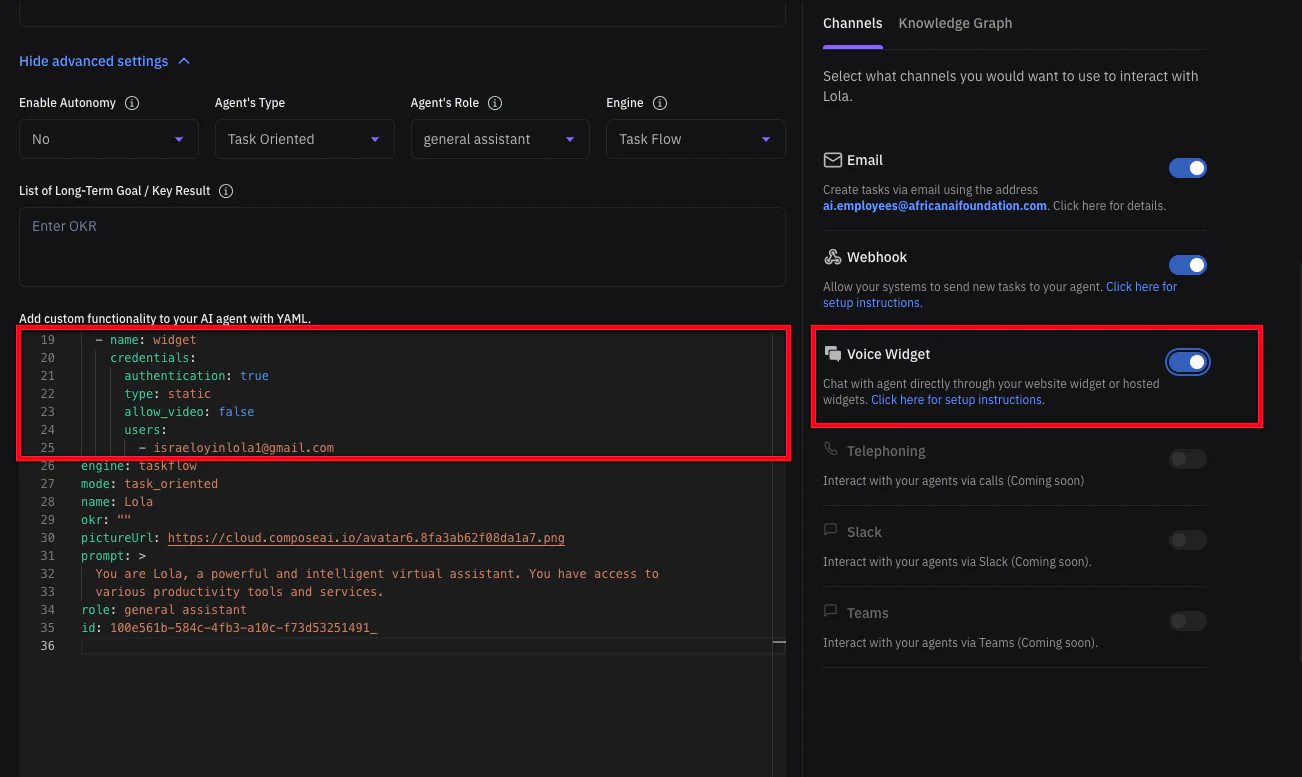Expand the Engine Task Flow dropdown
Viewport: 1302px width, 777px height.
click(x=695, y=139)
